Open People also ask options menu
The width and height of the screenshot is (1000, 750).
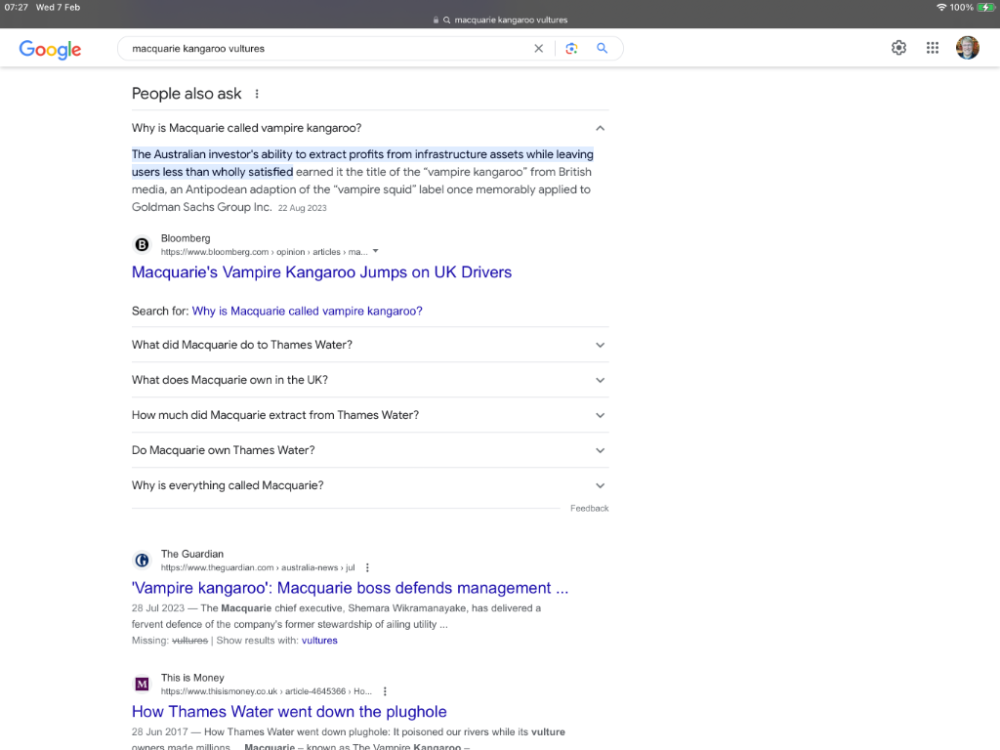tap(257, 94)
